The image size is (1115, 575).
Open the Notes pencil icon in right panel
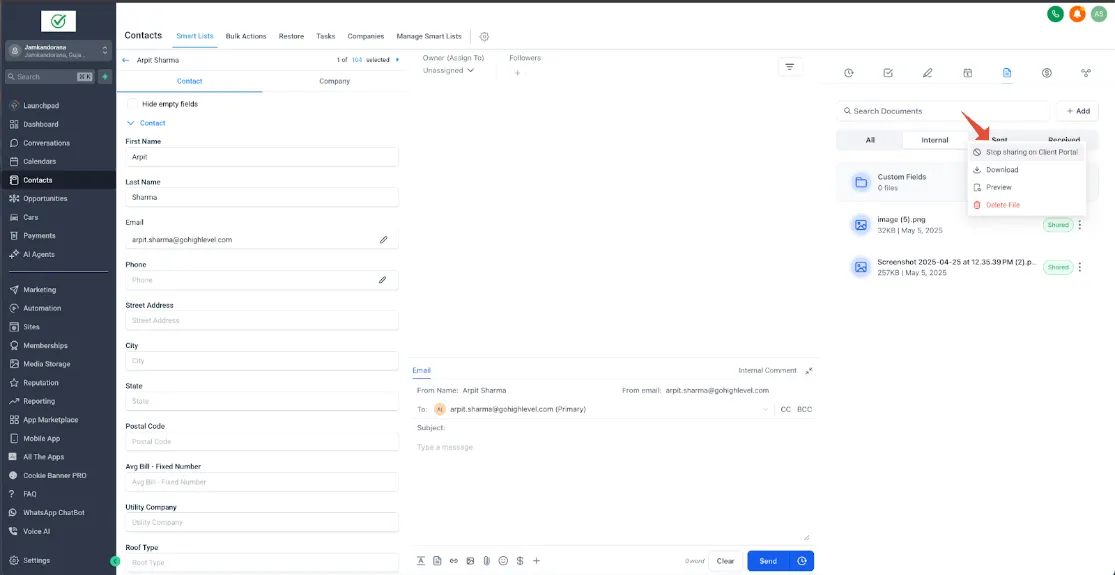tap(927, 72)
